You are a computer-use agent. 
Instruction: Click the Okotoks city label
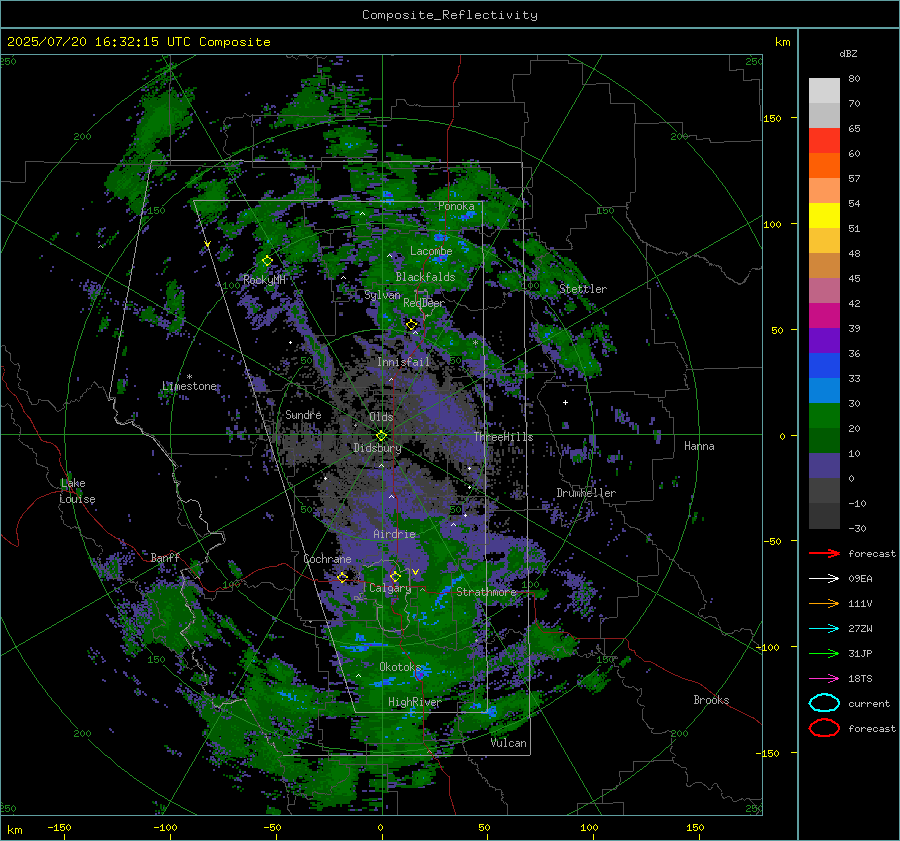coord(400,667)
